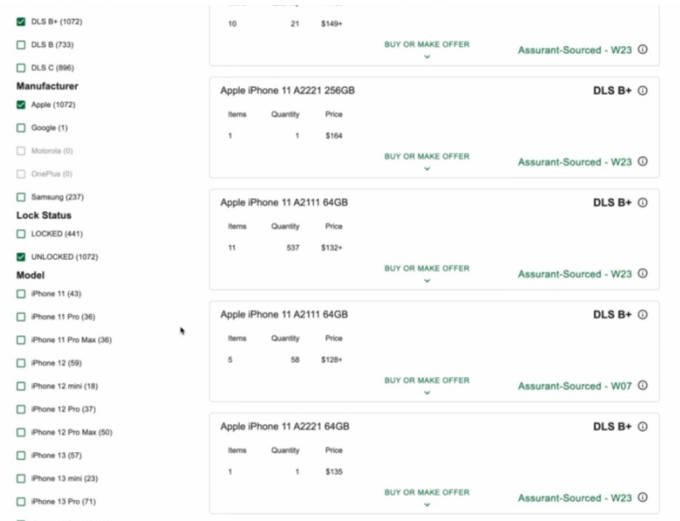The image size is (680, 521).
Task: Click info icon beside DLS B+ on $135 listing
Action: point(642,427)
